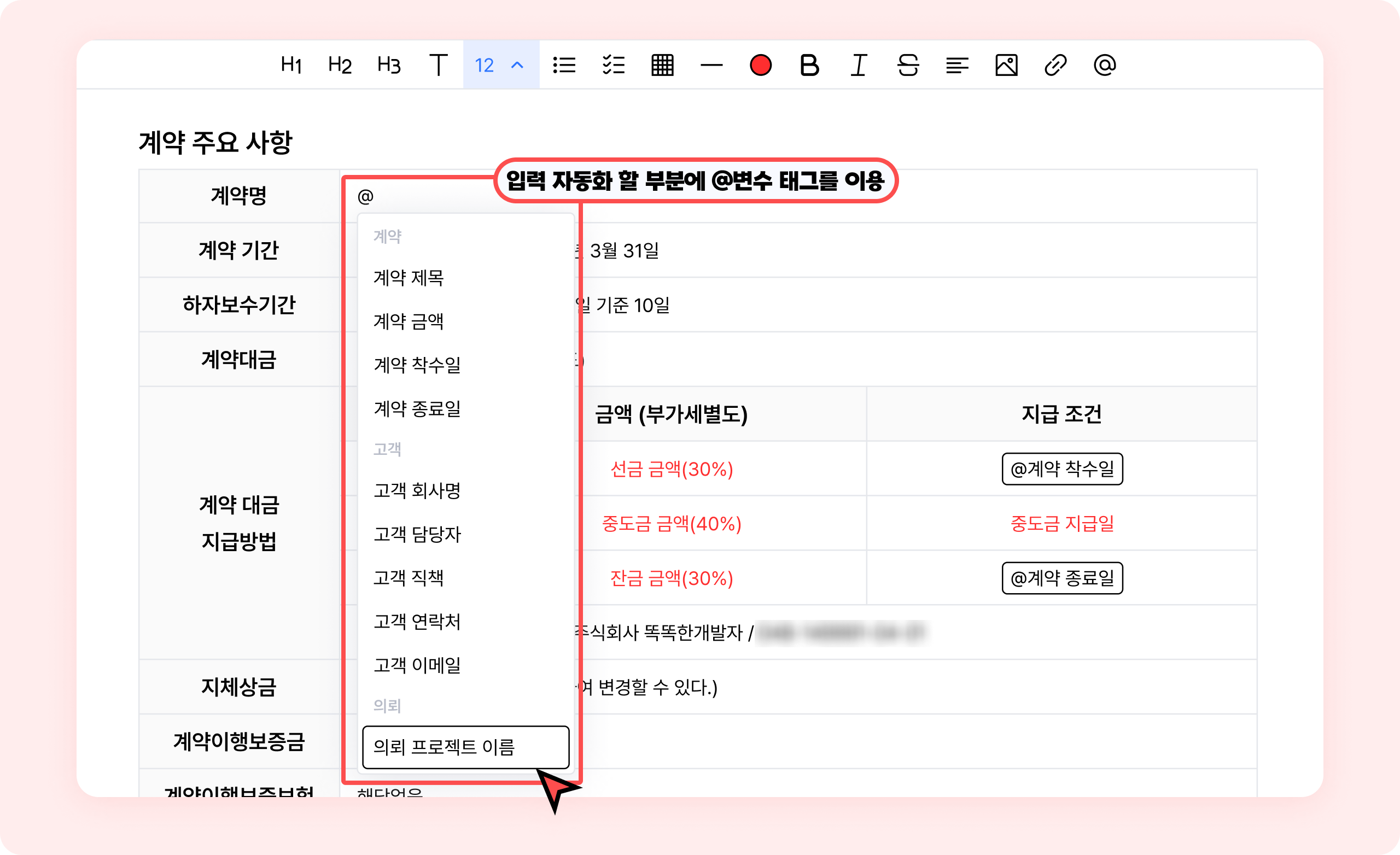Toggle italic formatting
The image size is (1400, 855).
[x=859, y=65]
